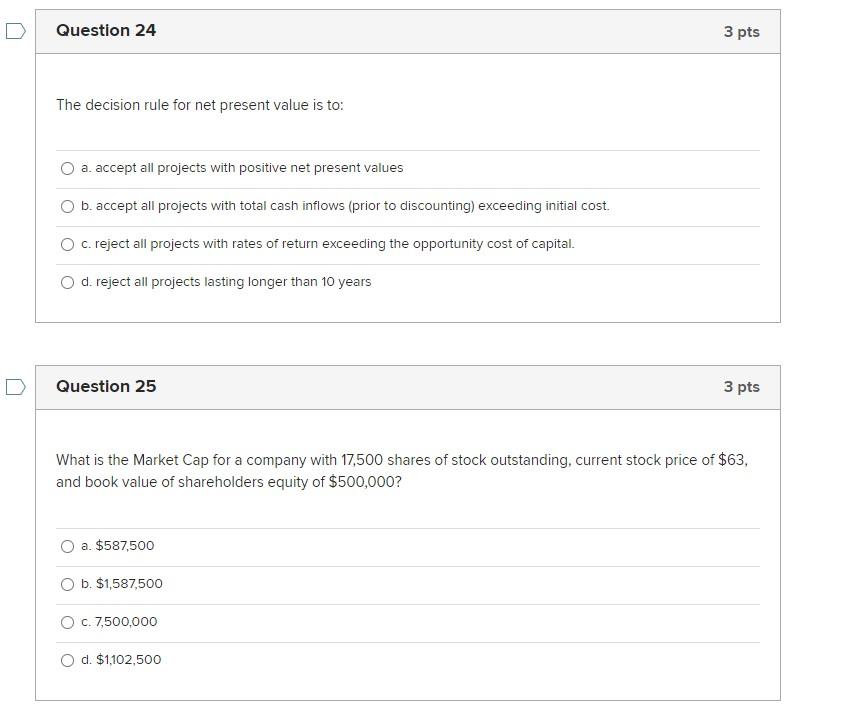Select radio button for answer a in Question 24
The image size is (843, 723).
(x=66, y=168)
